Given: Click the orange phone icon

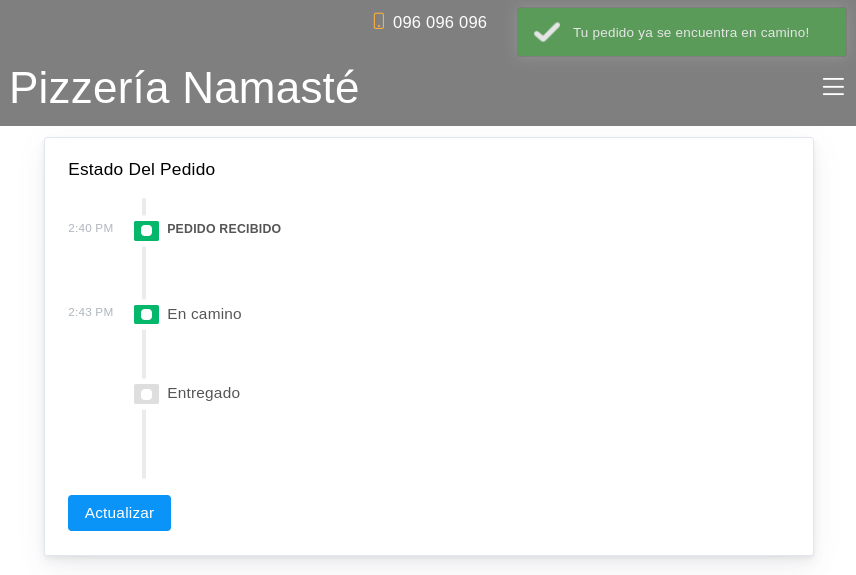Looking at the screenshot, I should pyautogui.click(x=378, y=21).
